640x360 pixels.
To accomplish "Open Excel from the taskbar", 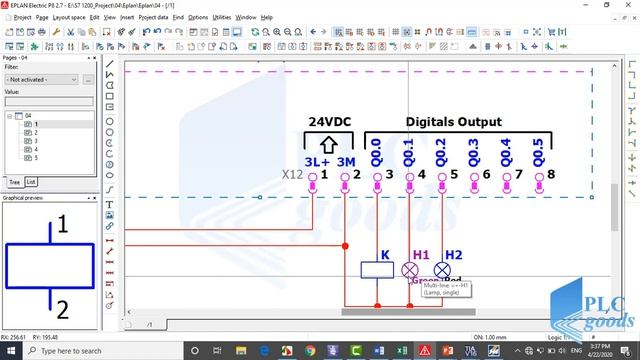I will tap(402, 351).
